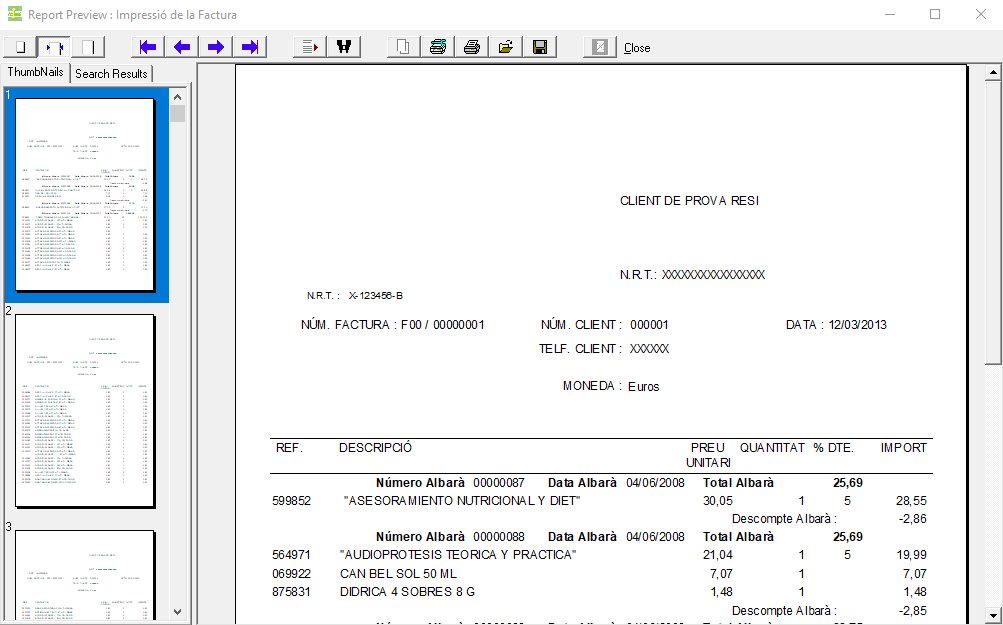Open printer setup dialog
This screenshot has width=1003, height=625.
(x=438, y=47)
